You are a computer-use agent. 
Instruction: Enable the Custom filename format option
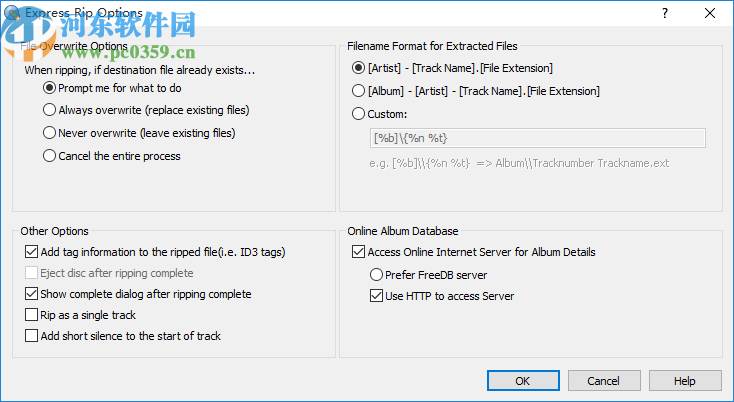coord(359,114)
